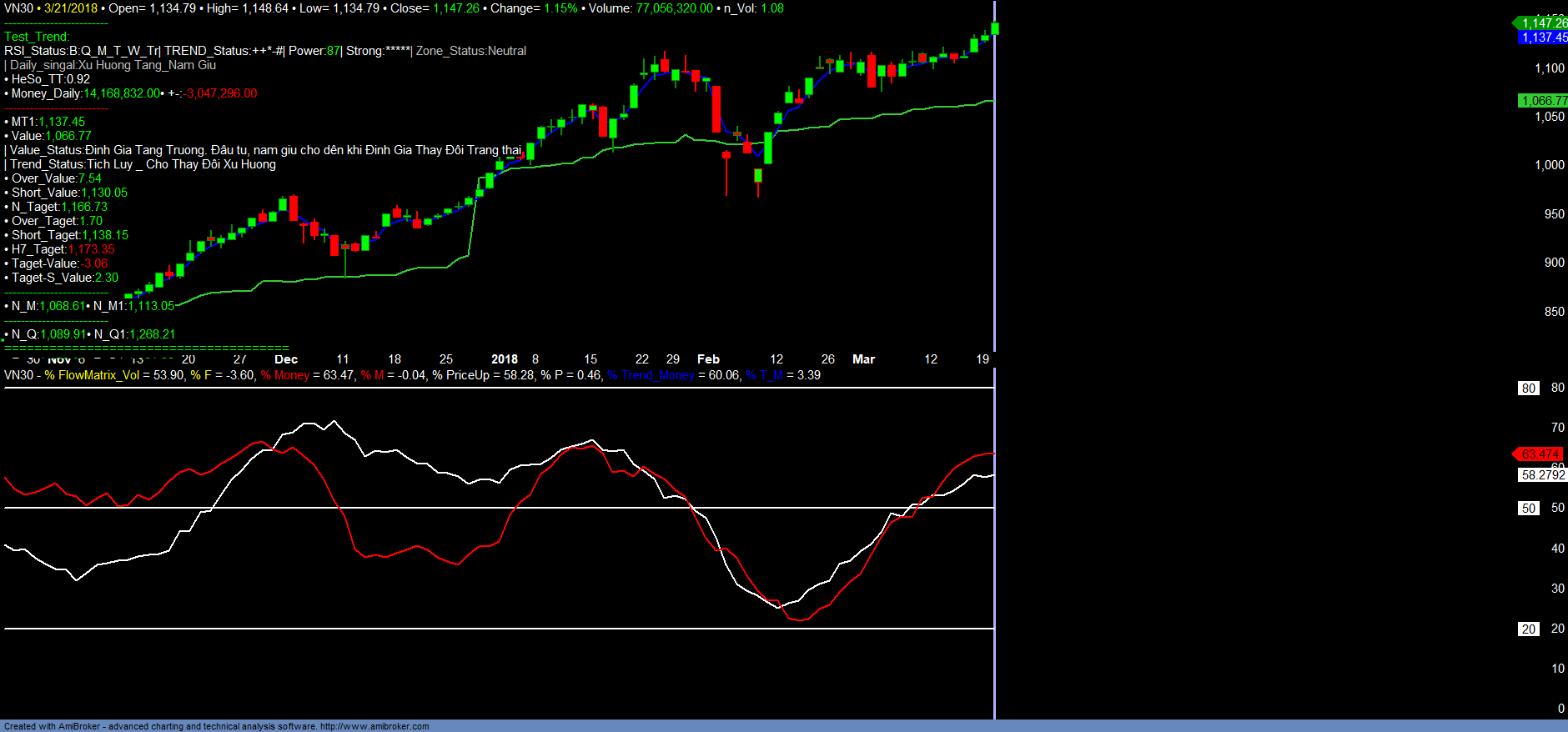Click the VN30 ticker name in header
The image size is (1568, 732).
18,8
